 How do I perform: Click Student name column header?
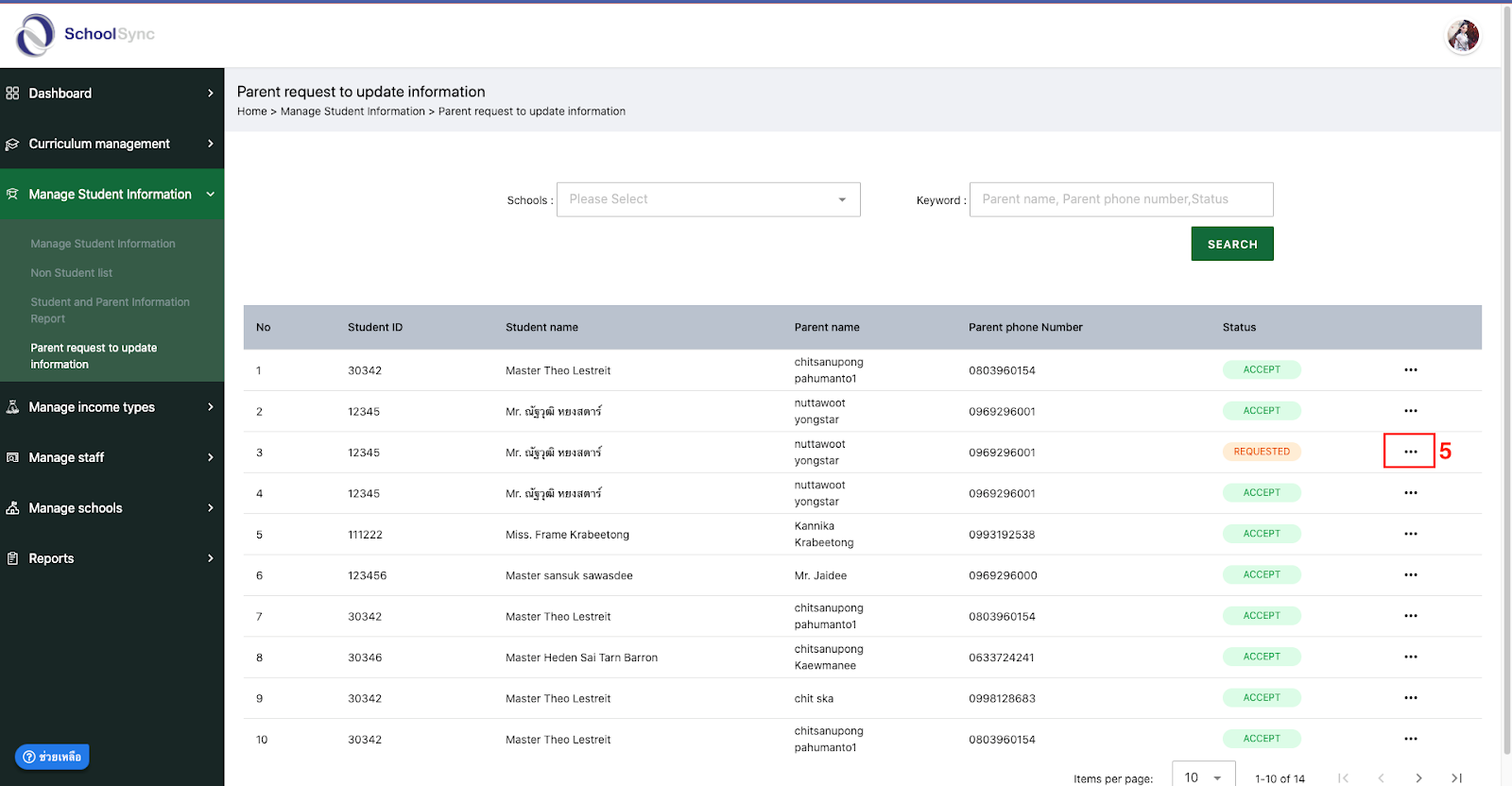(x=541, y=328)
